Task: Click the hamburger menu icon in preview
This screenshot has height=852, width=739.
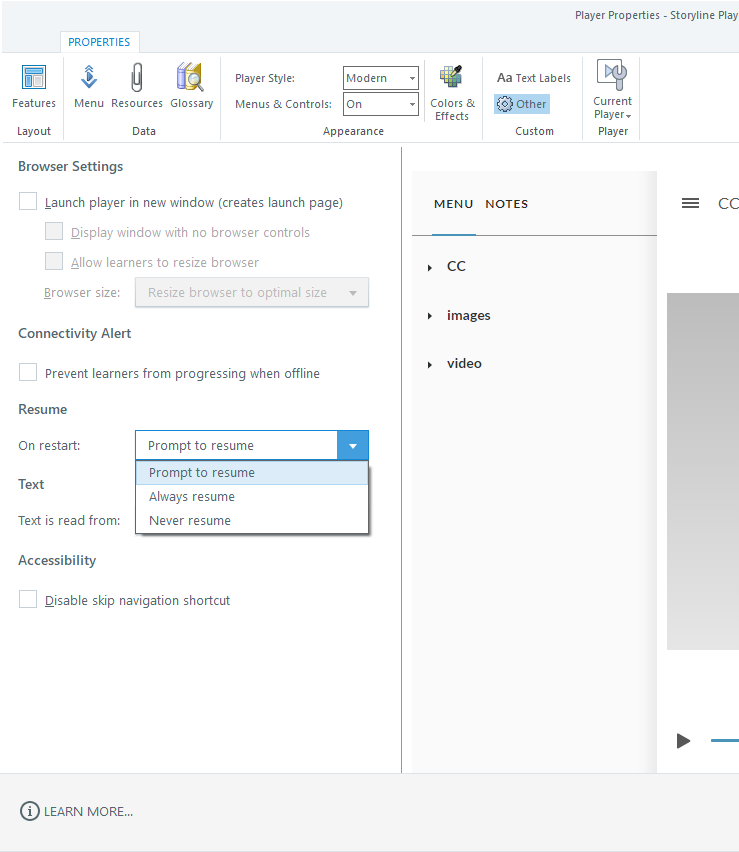Action: pyautogui.click(x=690, y=203)
